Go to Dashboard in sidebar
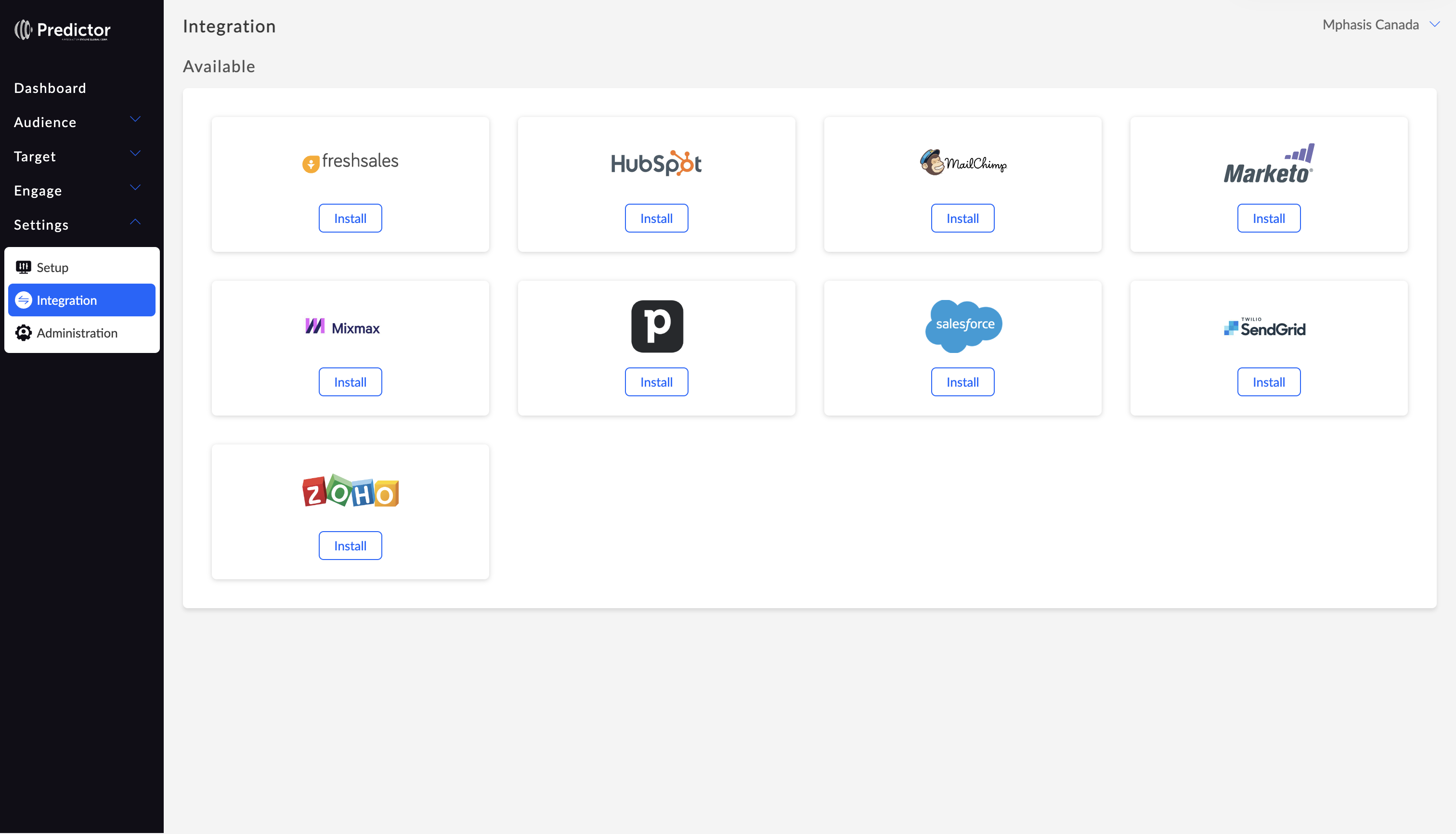The image size is (1456, 834). 50,88
